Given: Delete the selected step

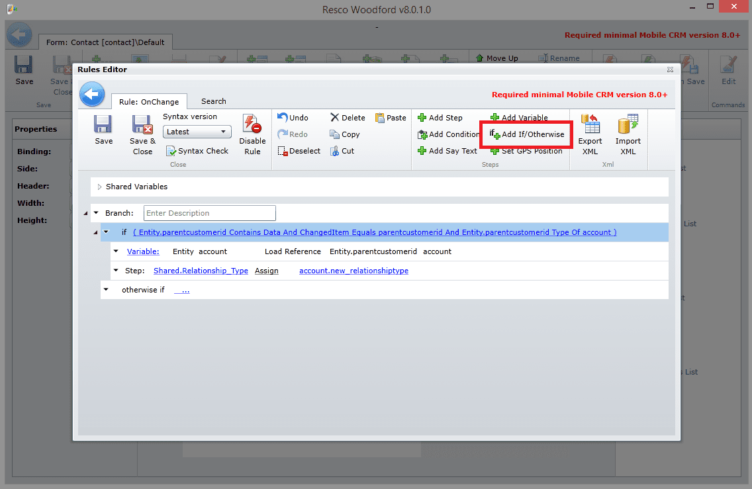Looking at the screenshot, I should pyautogui.click(x=347, y=118).
